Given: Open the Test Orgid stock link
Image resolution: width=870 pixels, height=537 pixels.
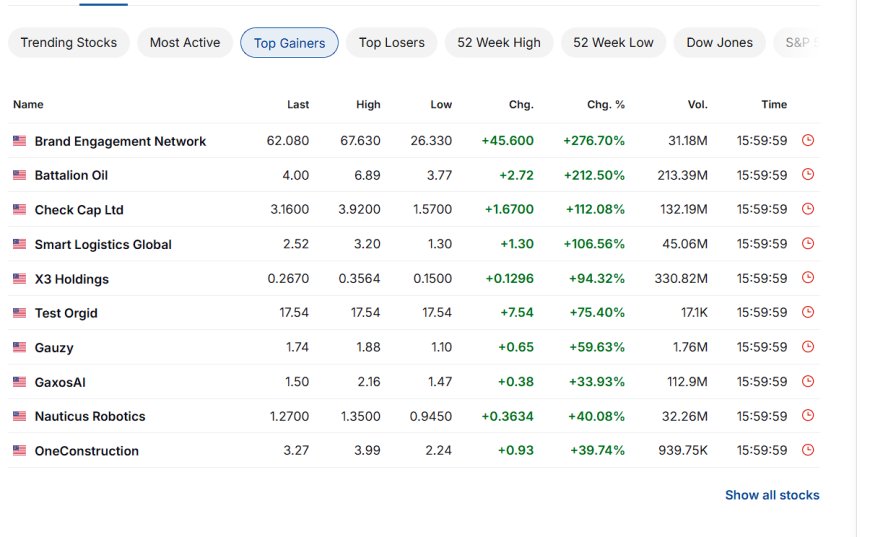Looking at the screenshot, I should coord(66,313).
